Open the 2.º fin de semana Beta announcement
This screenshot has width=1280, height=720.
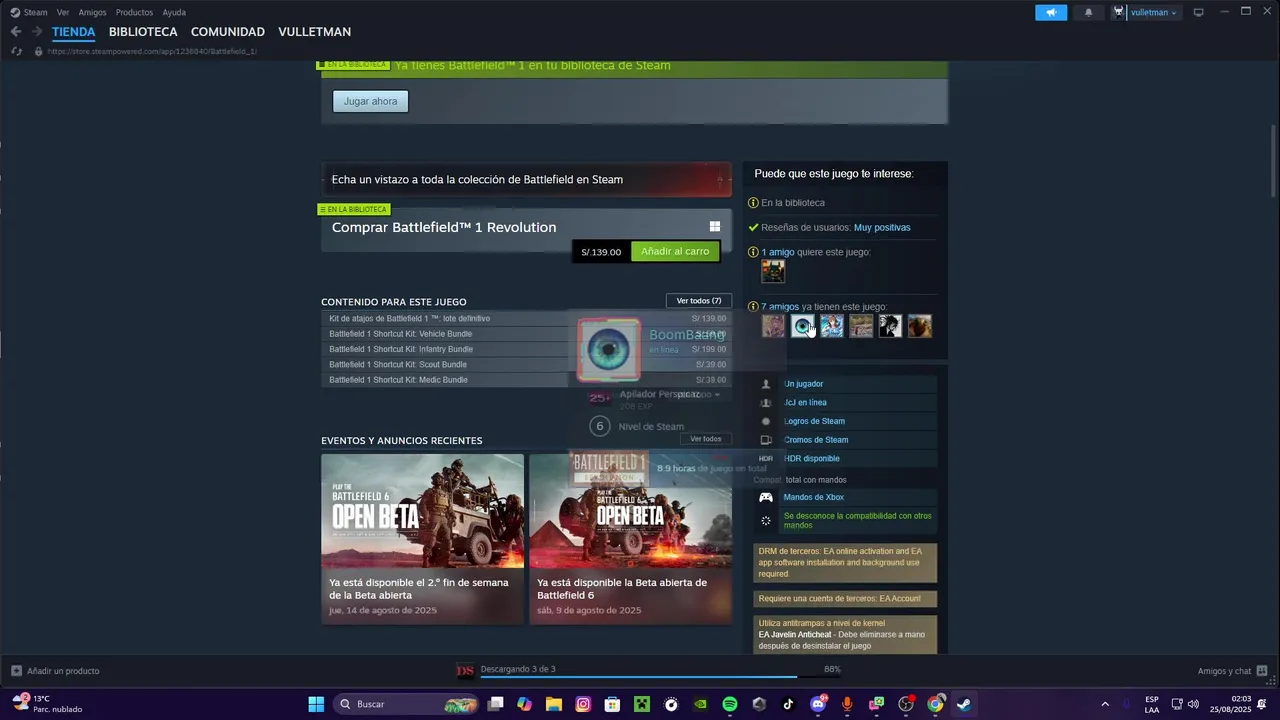coord(422,539)
